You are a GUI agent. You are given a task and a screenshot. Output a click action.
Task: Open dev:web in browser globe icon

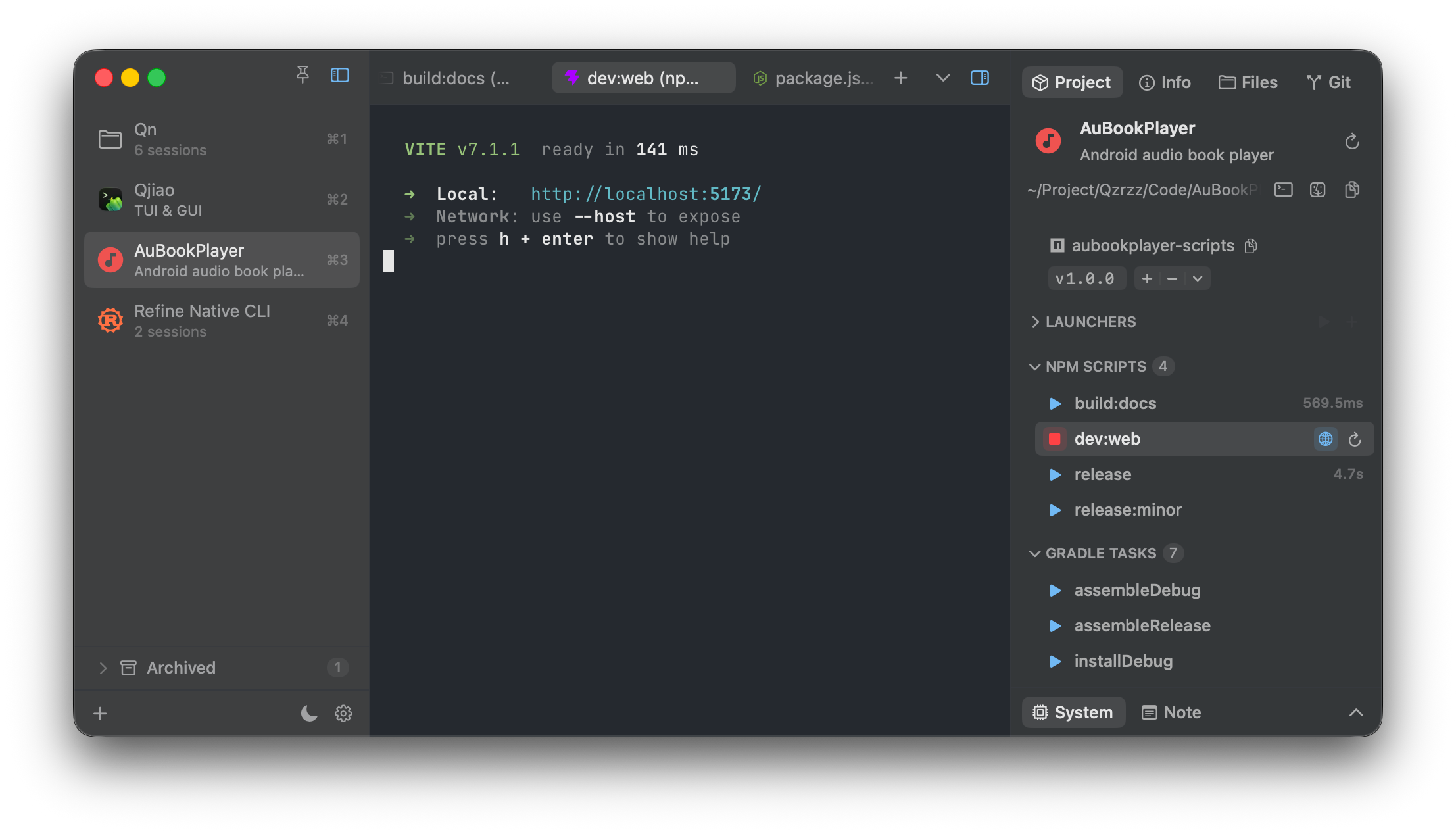point(1326,439)
